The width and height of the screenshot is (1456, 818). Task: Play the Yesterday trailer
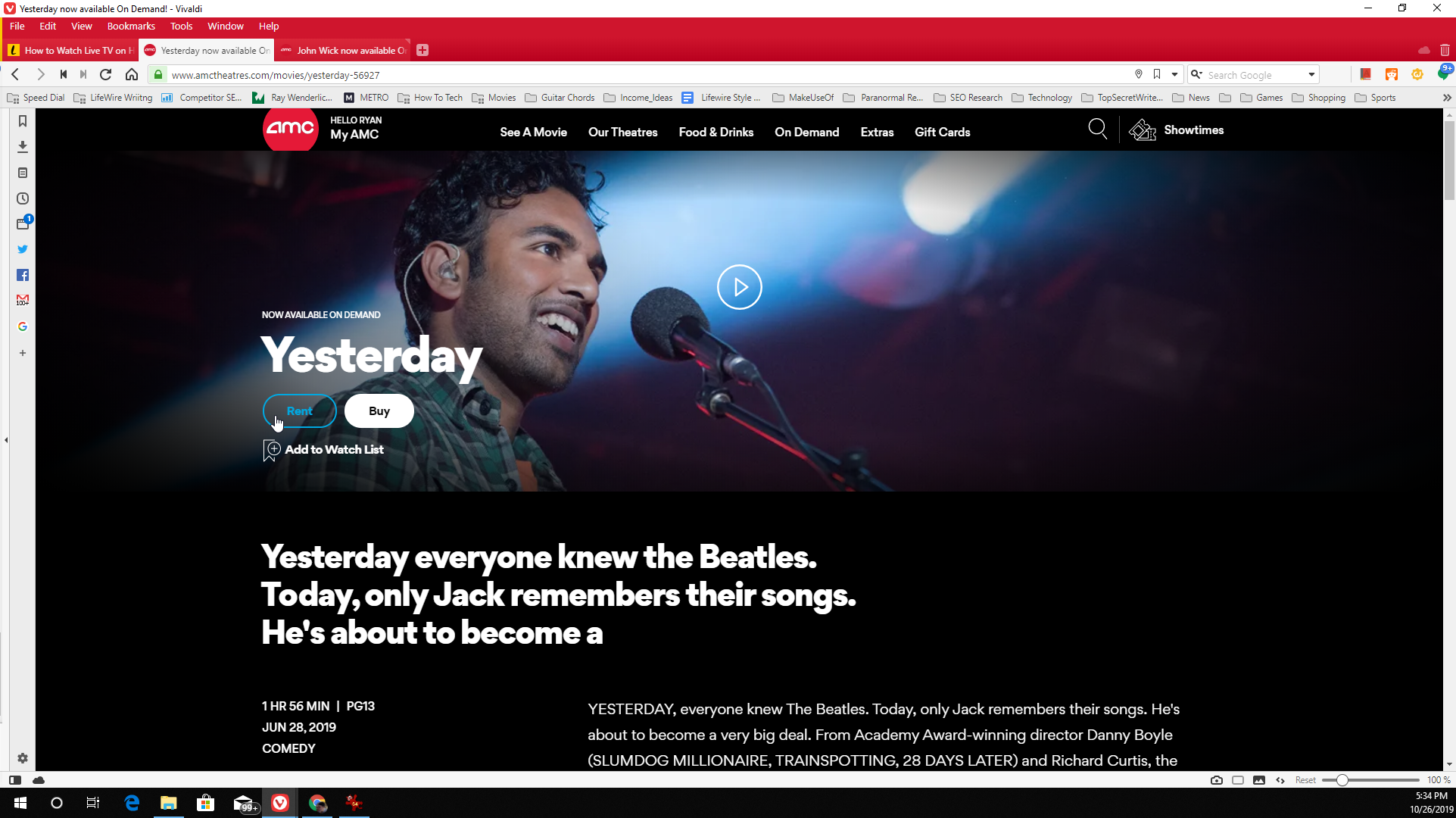click(739, 287)
